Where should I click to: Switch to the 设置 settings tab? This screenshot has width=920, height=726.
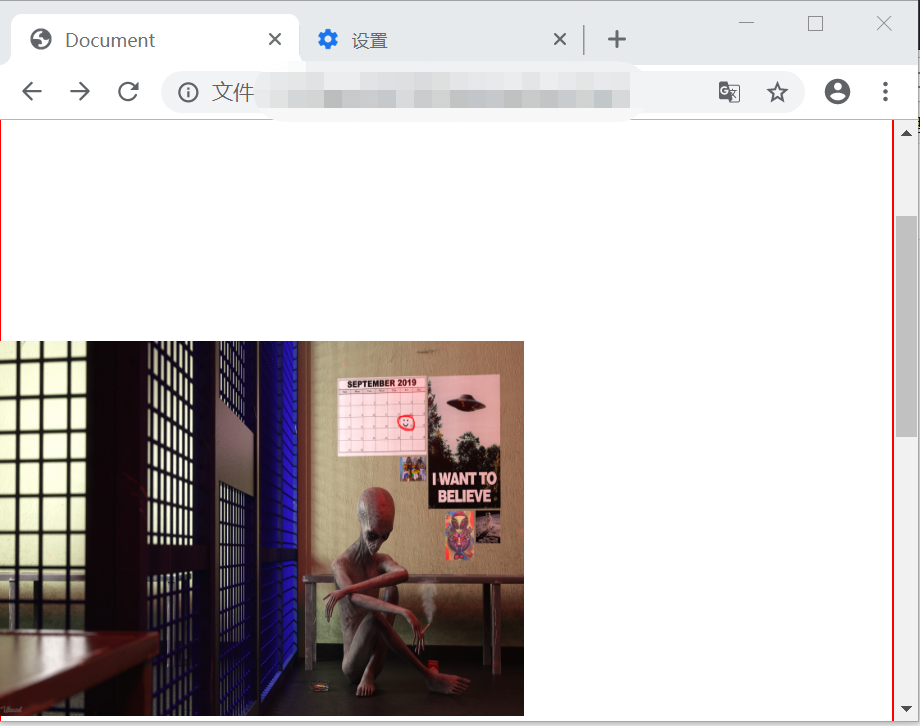click(x=440, y=40)
